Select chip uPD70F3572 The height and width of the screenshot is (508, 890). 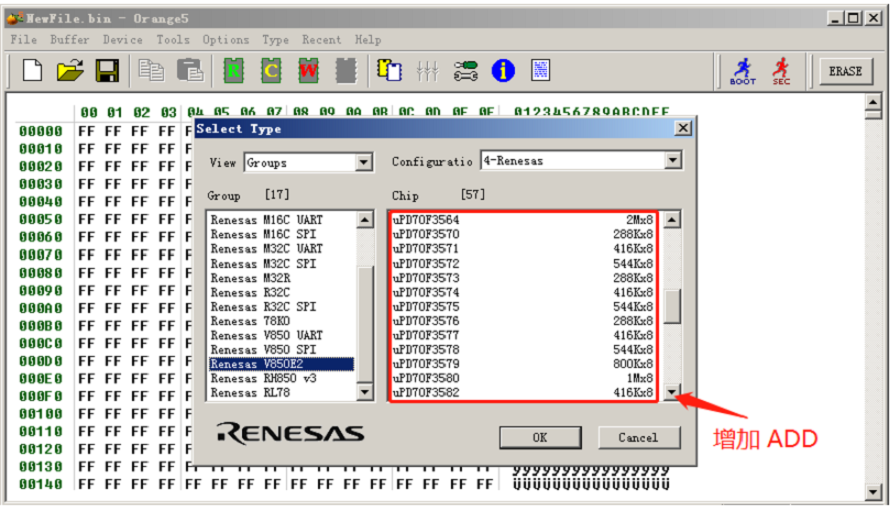tap(523, 263)
